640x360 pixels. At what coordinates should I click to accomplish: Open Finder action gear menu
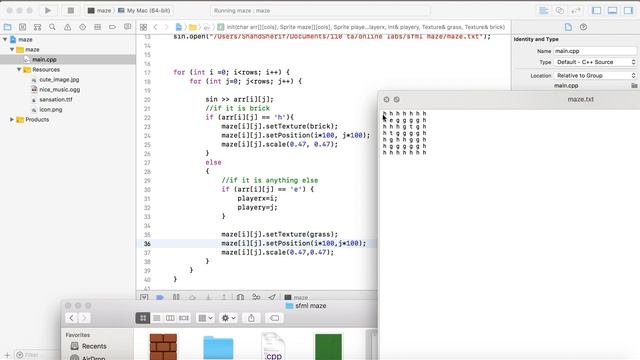[229, 318]
